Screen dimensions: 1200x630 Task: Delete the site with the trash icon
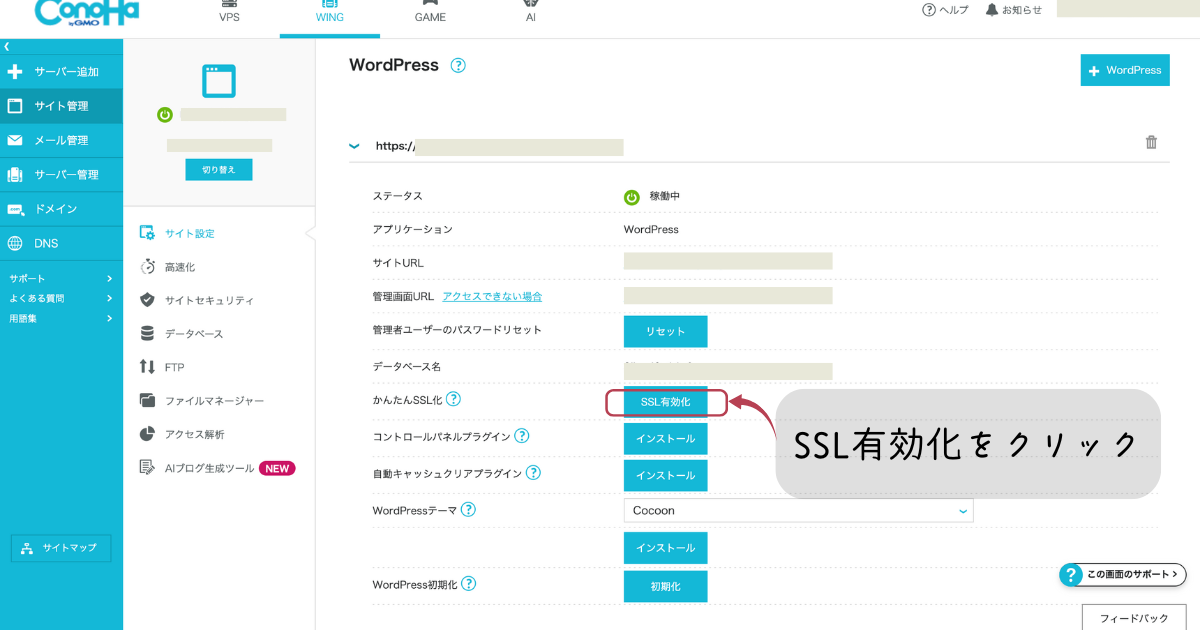[x=1151, y=142]
